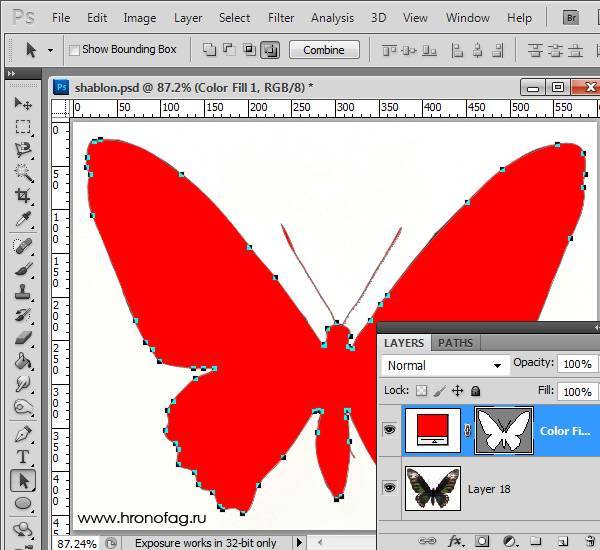Click Align top edges icon

[x=389, y=51]
